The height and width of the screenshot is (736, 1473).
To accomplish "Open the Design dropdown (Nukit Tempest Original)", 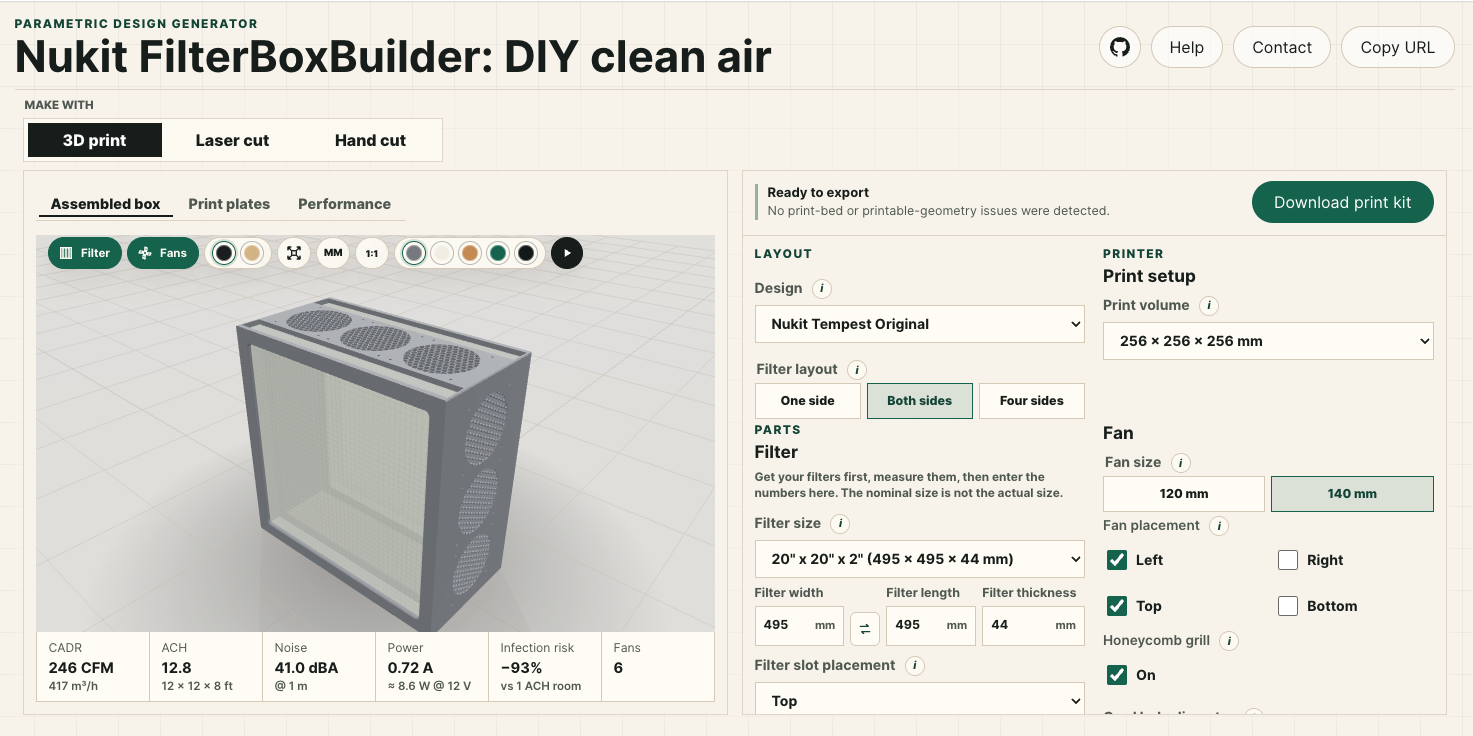I will [x=920, y=324].
